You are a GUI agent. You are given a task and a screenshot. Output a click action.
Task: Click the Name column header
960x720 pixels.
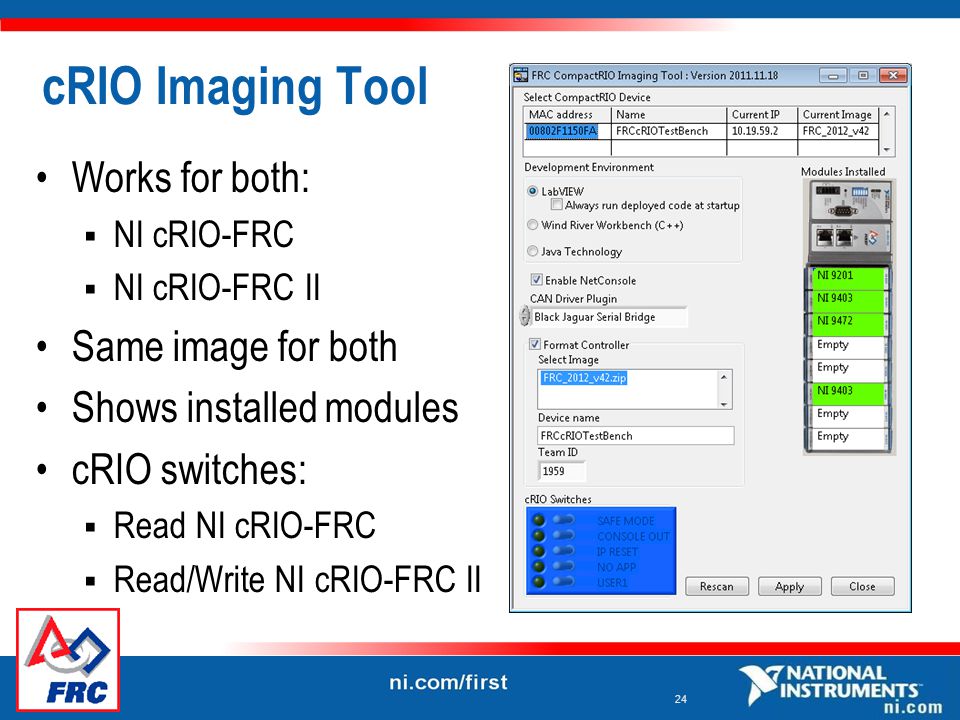pyautogui.click(x=669, y=114)
